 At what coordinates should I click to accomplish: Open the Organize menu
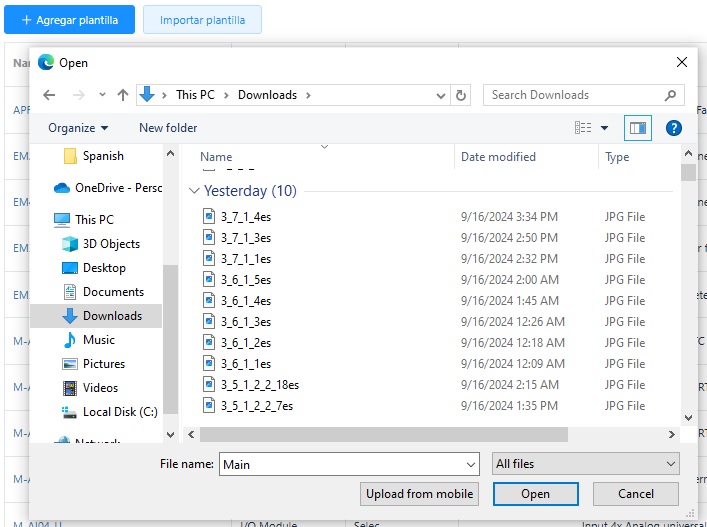78,128
